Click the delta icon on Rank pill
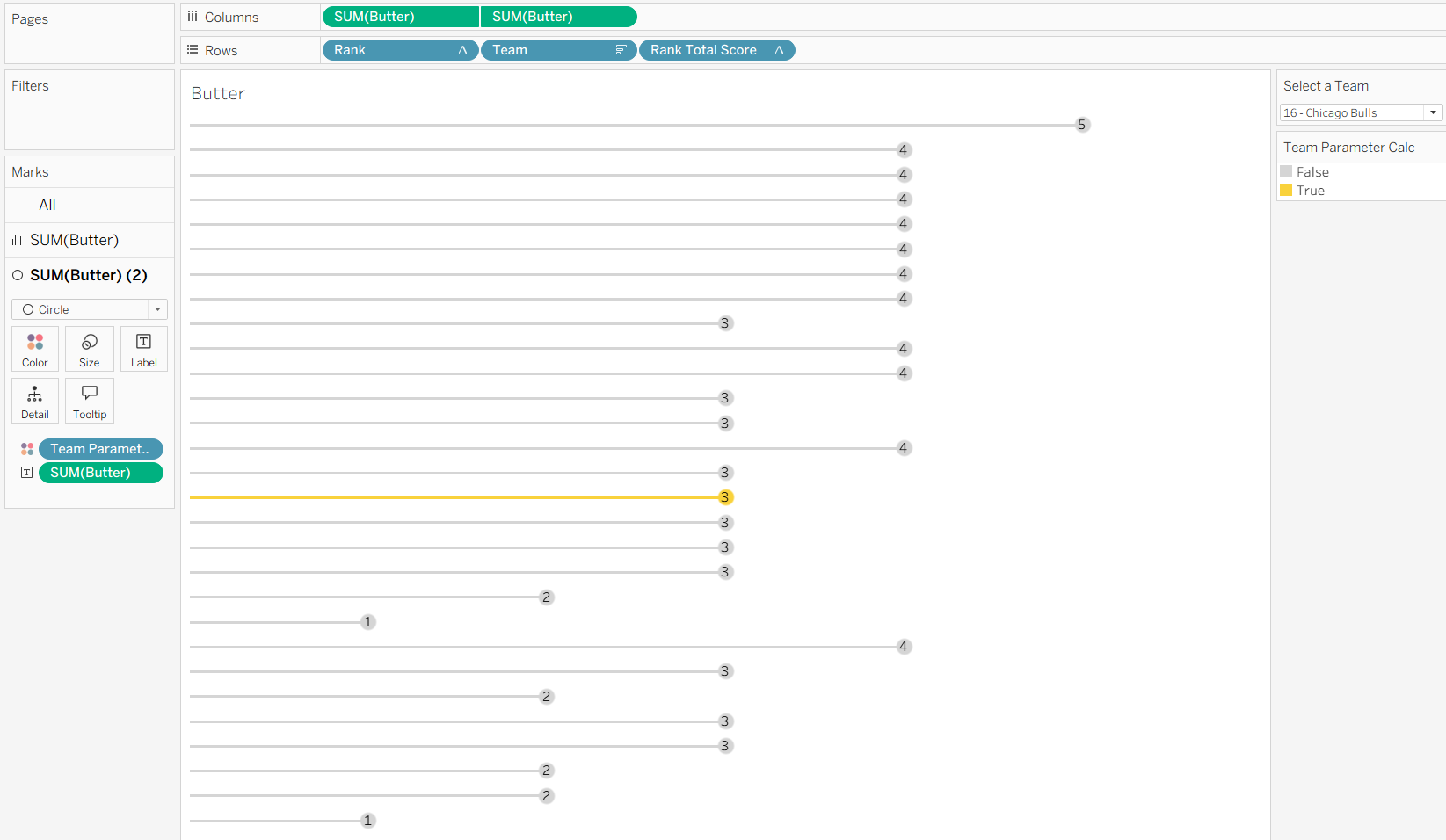Viewport: 1446px width, 840px height. [x=462, y=50]
